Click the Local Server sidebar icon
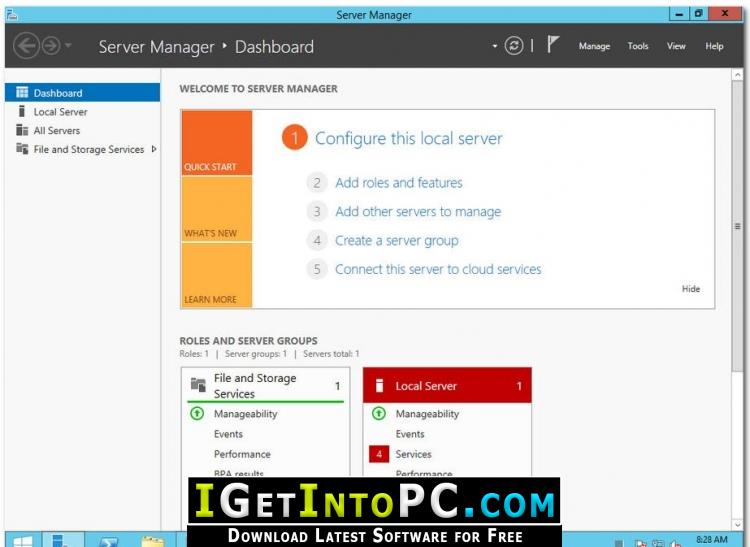Screen dimensions: 750x547 (x=21, y=111)
